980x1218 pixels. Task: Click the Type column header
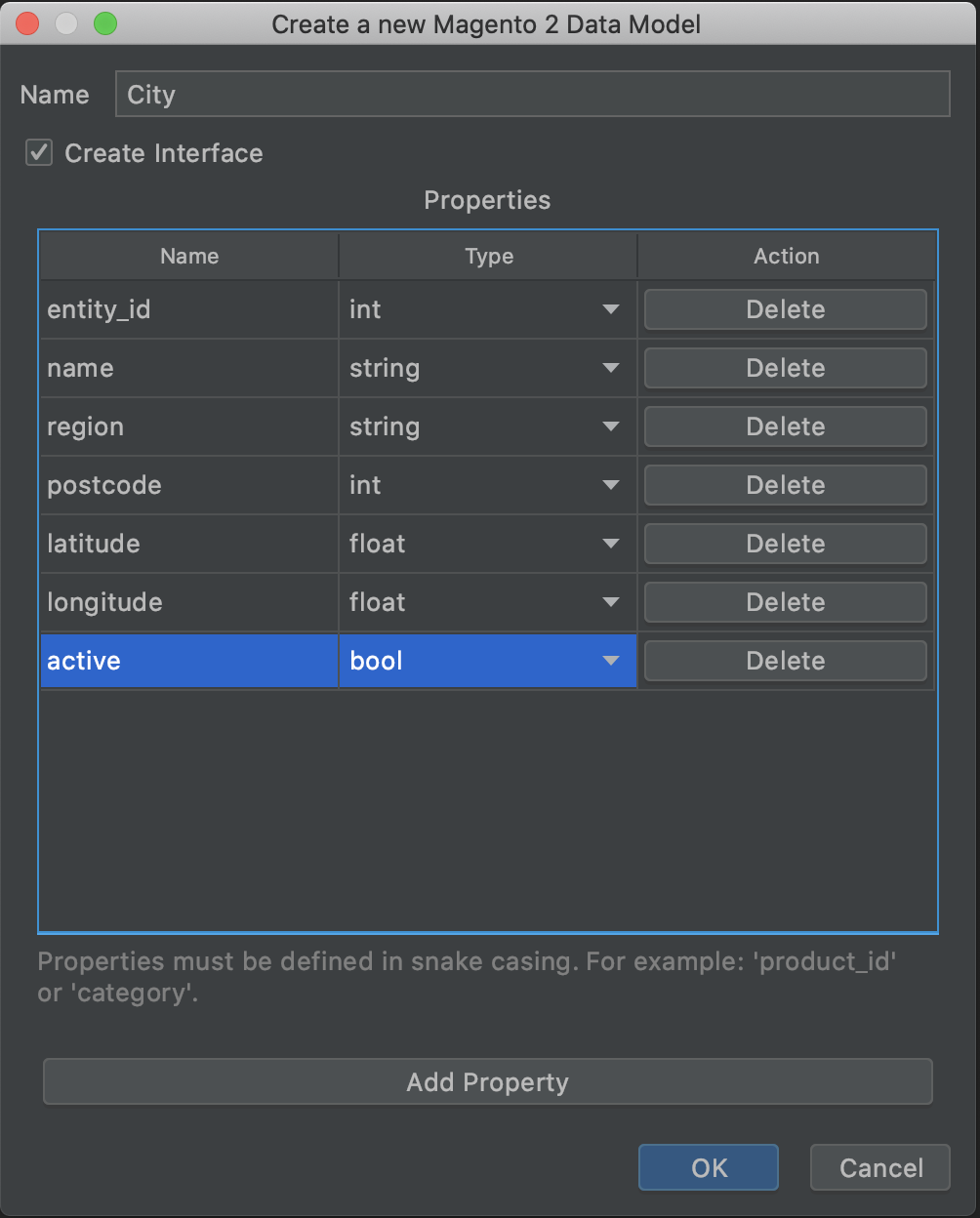click(x=488, y=256)
